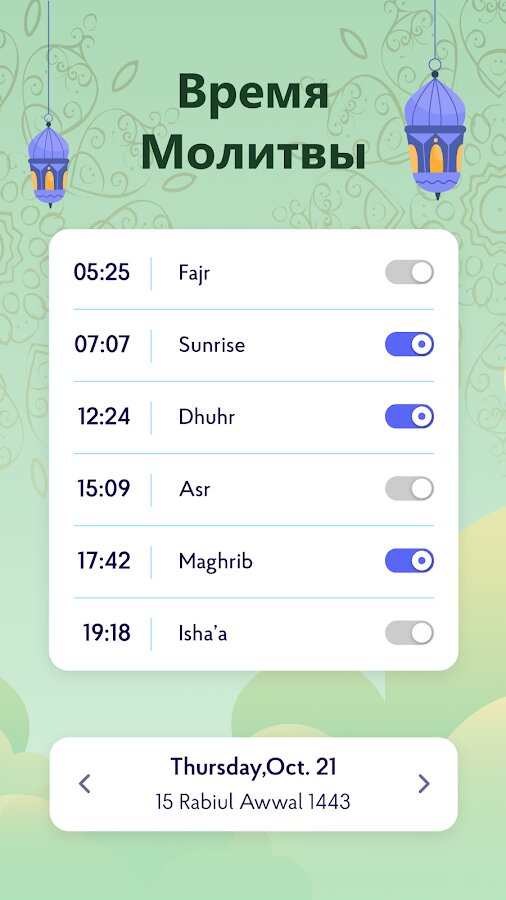This screenshot has width=506, height=900.
Task: Tap the small purple lantern at left
Action: click(49, 161)
